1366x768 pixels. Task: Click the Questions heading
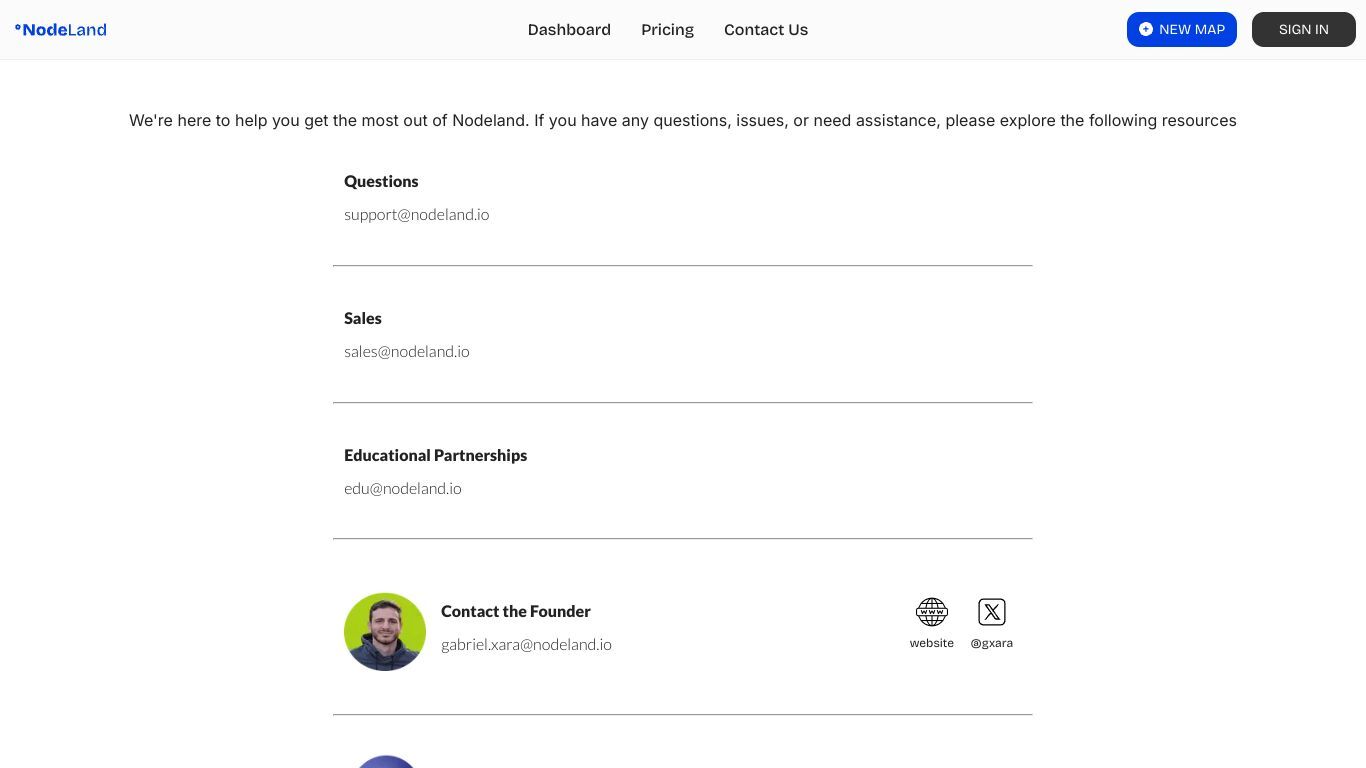click(381, 181)
